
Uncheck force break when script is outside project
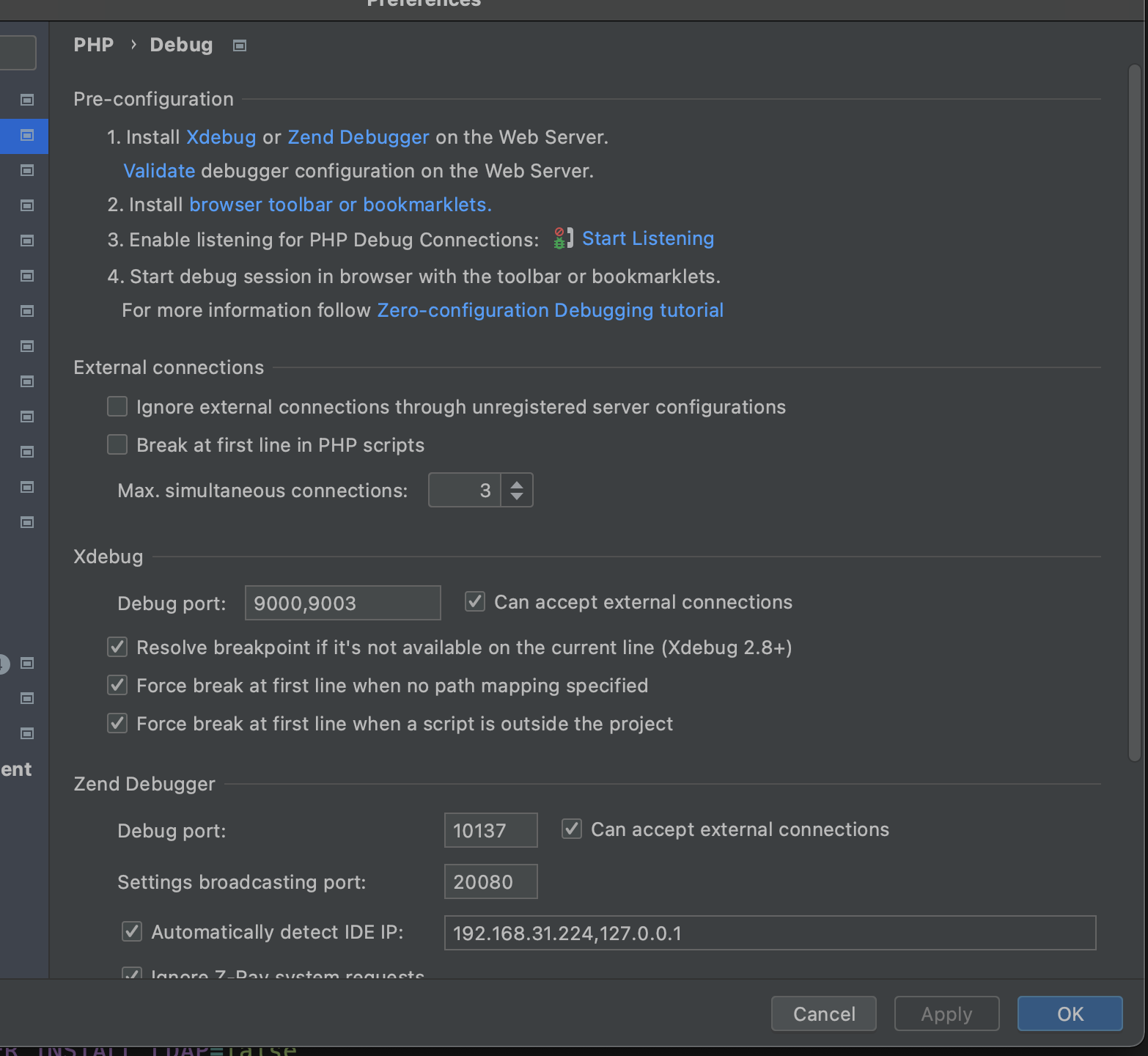point(117,723)
